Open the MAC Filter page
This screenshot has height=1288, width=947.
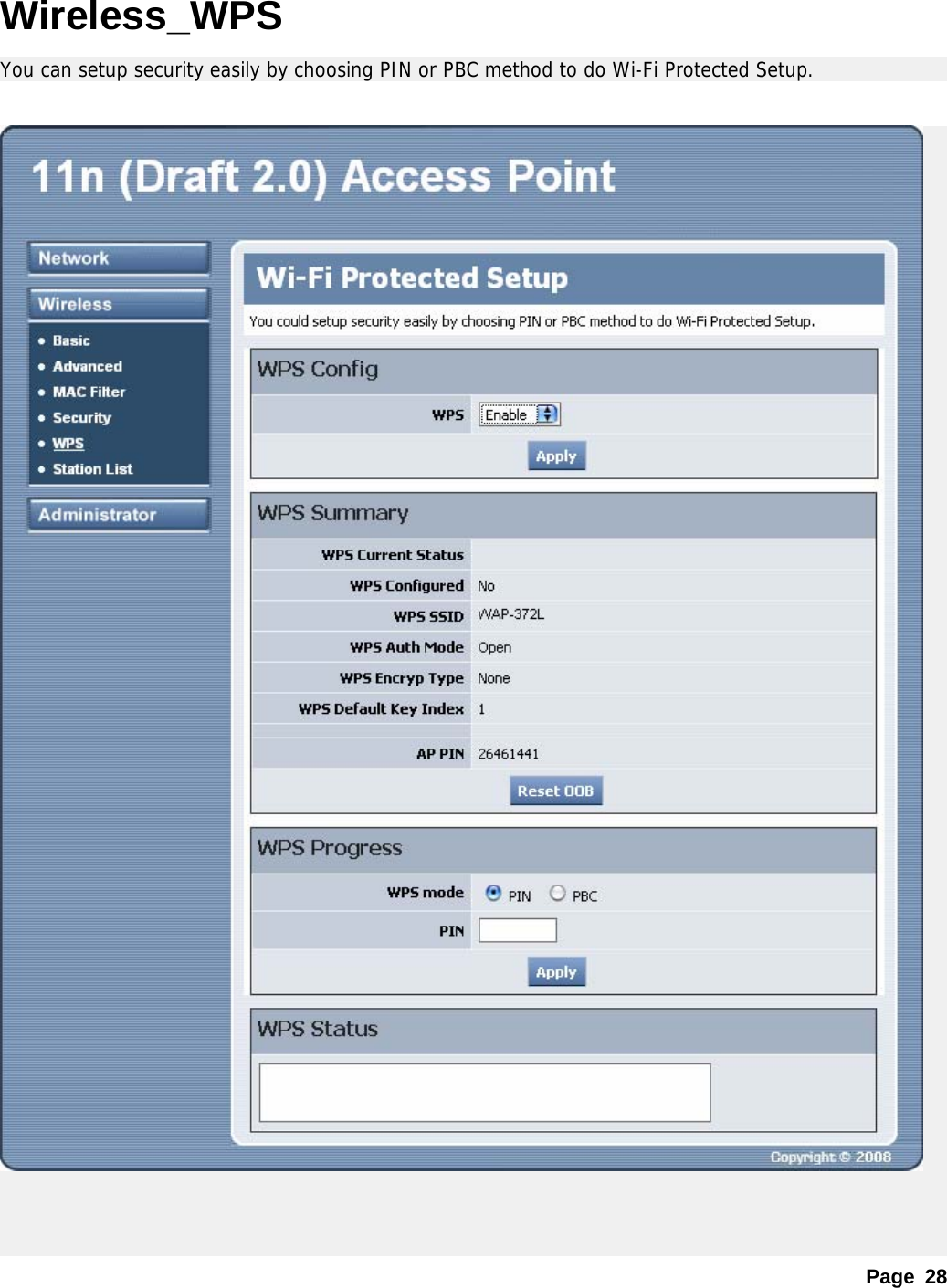[x=89, y=392]
